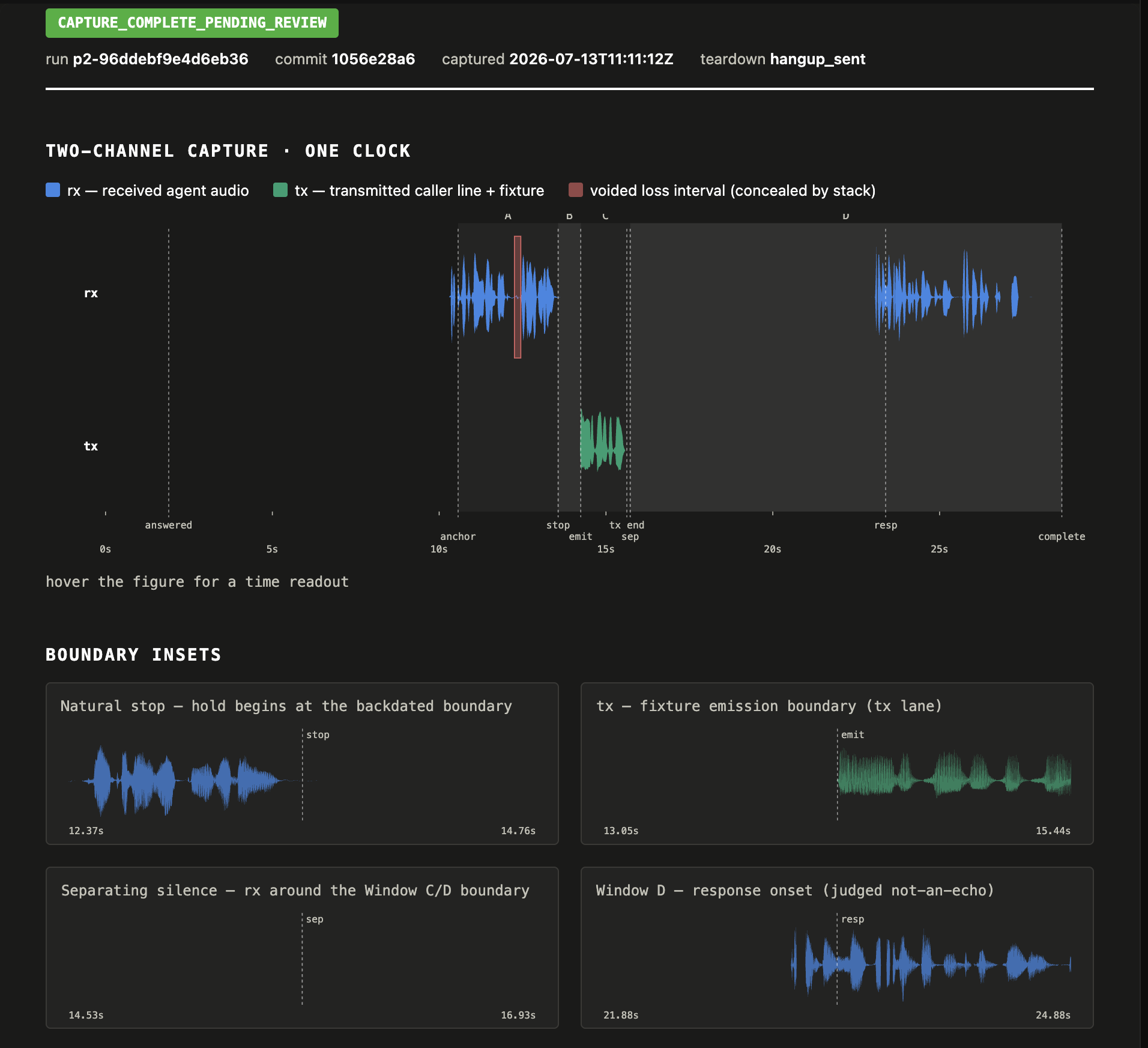Click the 'emit' marker in fixture emission inset
This screenshot has height=1048, width=1148.
tap(853, 735)
